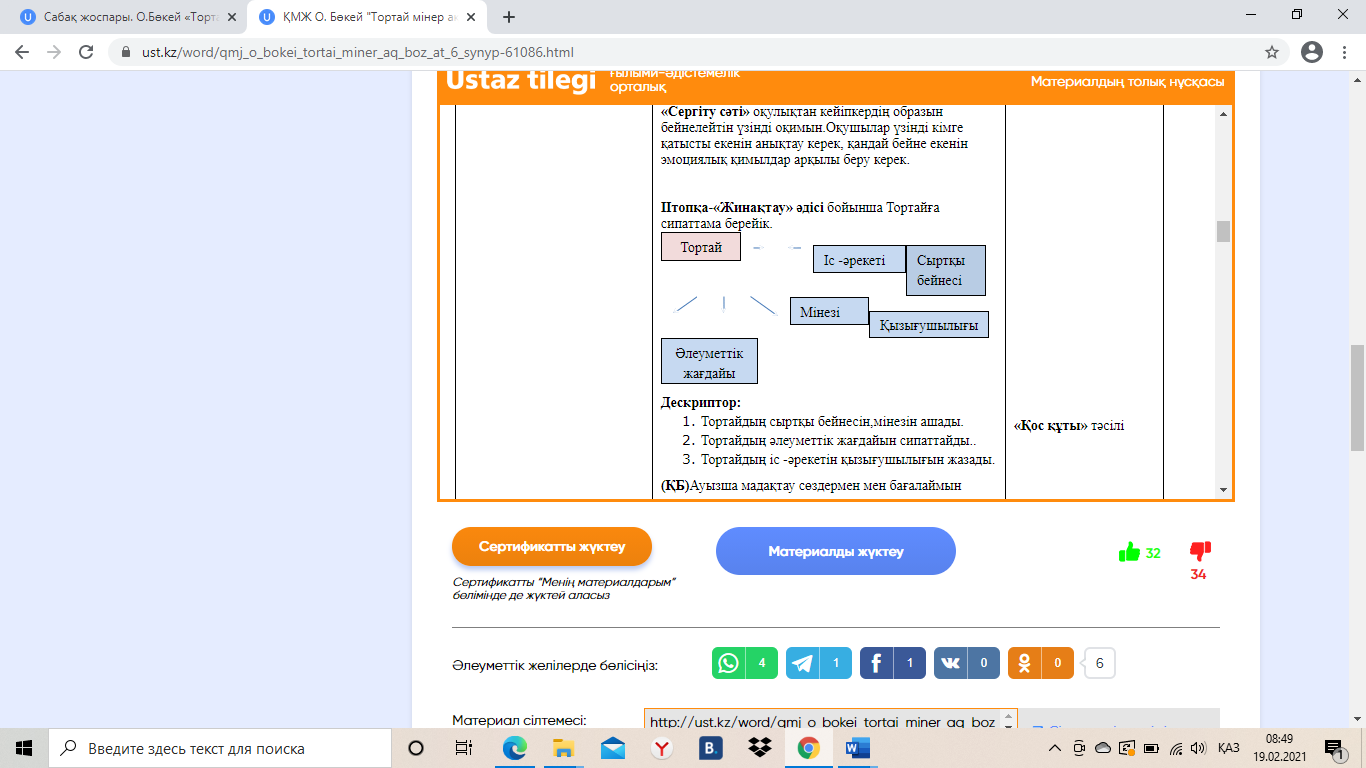Like the material with the green thumbs-up

point(1129,552)
